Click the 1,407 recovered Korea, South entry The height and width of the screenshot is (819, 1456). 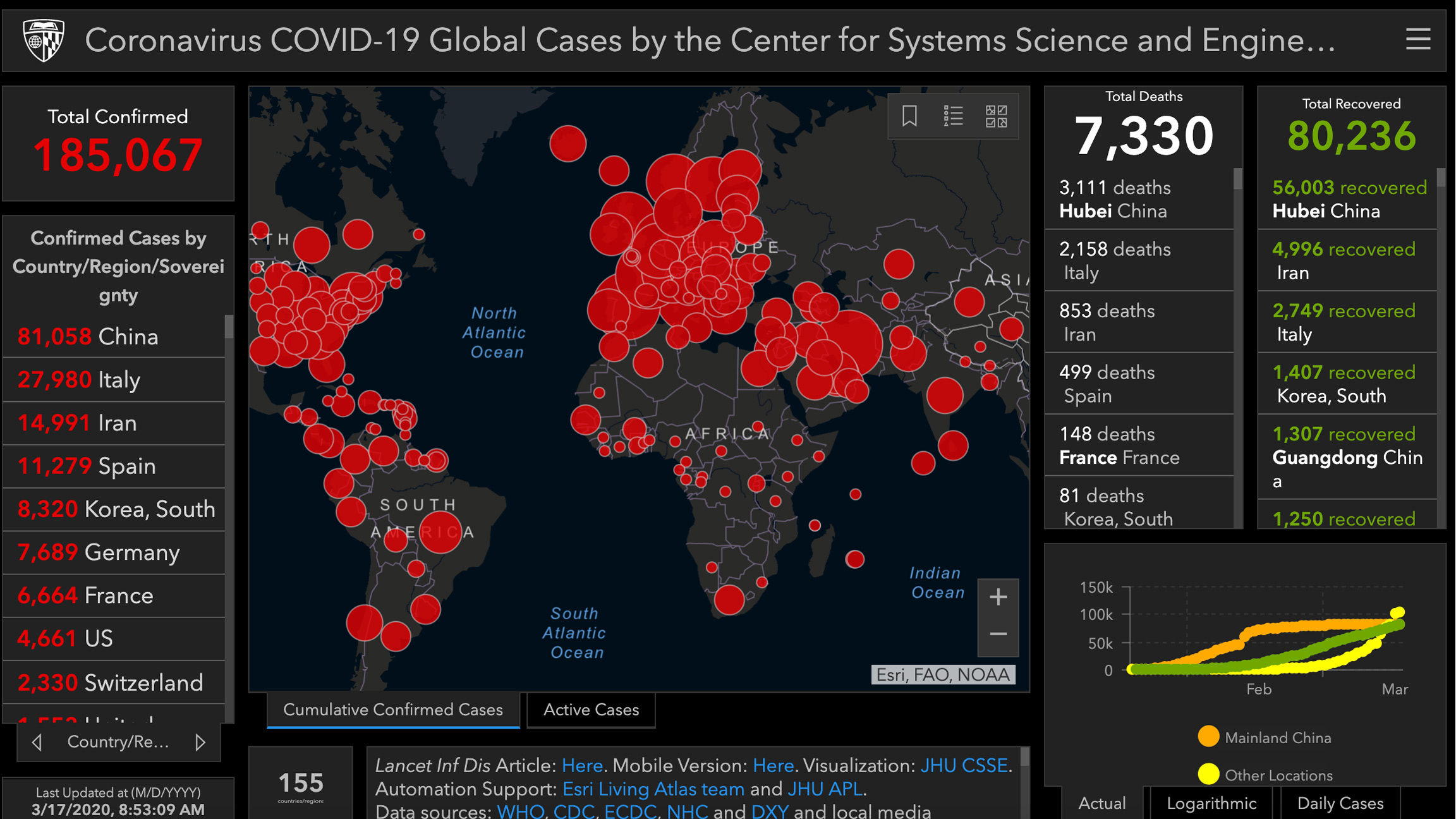pos(1347,384)
